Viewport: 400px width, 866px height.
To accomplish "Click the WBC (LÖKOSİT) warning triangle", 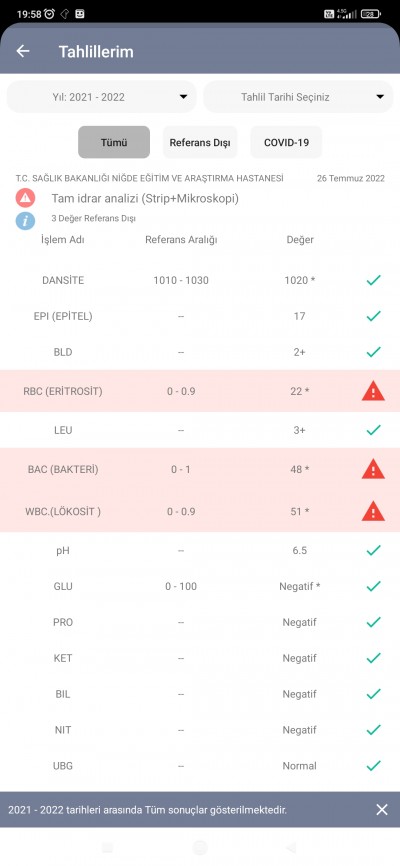I will point(373,511).
